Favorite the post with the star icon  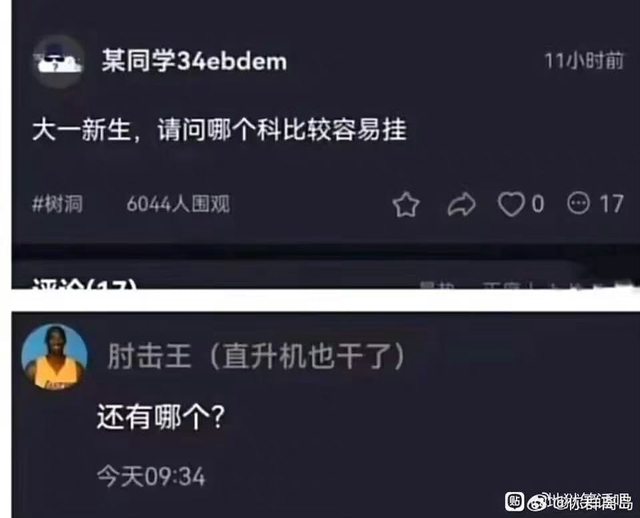406,204
